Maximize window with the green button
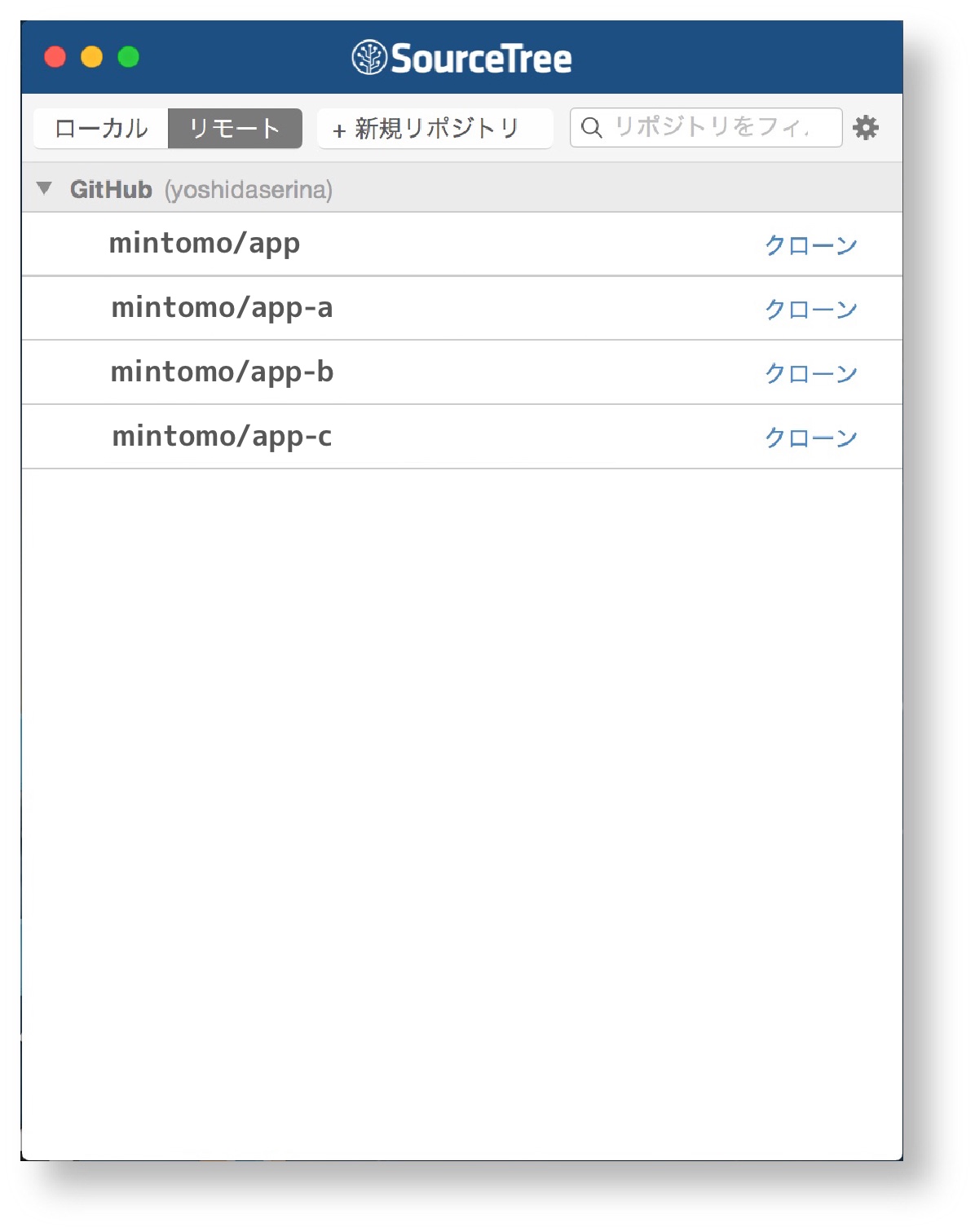Screen dimensions: 975x1232 129,57
